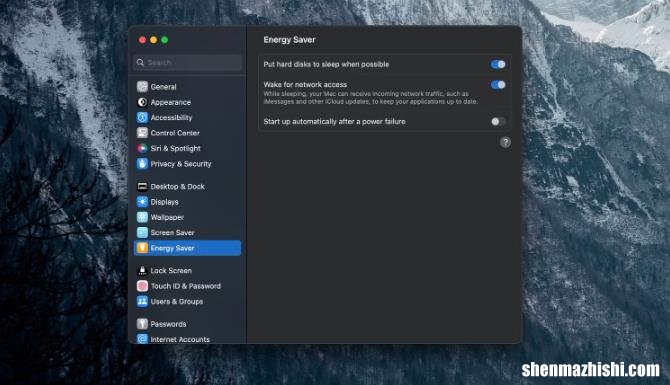This screenshot has height=385, width=670.
Task: Click the Energy Saver pane title
Action: pyautogui.click(x=289, y=40)
